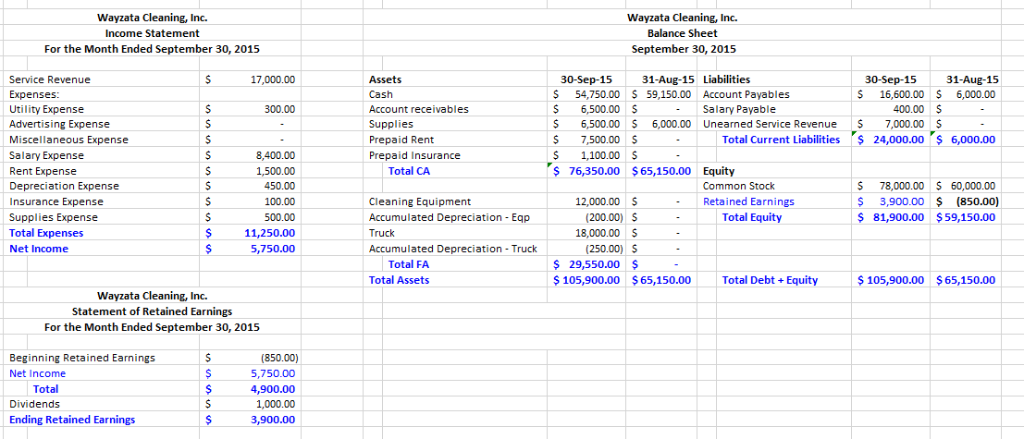
Task: Select the 400.00 Salary Payable value
Action: [x=910, y=109]
